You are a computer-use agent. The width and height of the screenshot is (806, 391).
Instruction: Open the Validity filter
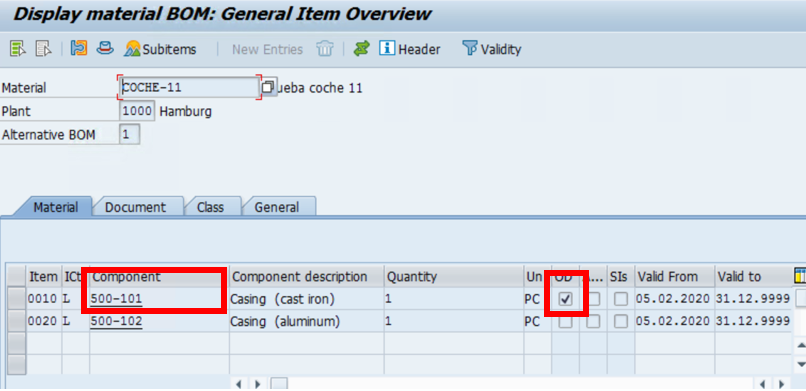click(x=492, y=49)
